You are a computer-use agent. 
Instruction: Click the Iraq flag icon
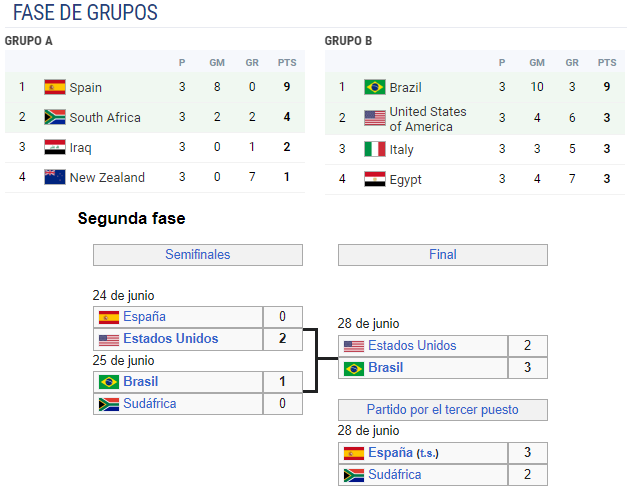click(x=55, y=147)
